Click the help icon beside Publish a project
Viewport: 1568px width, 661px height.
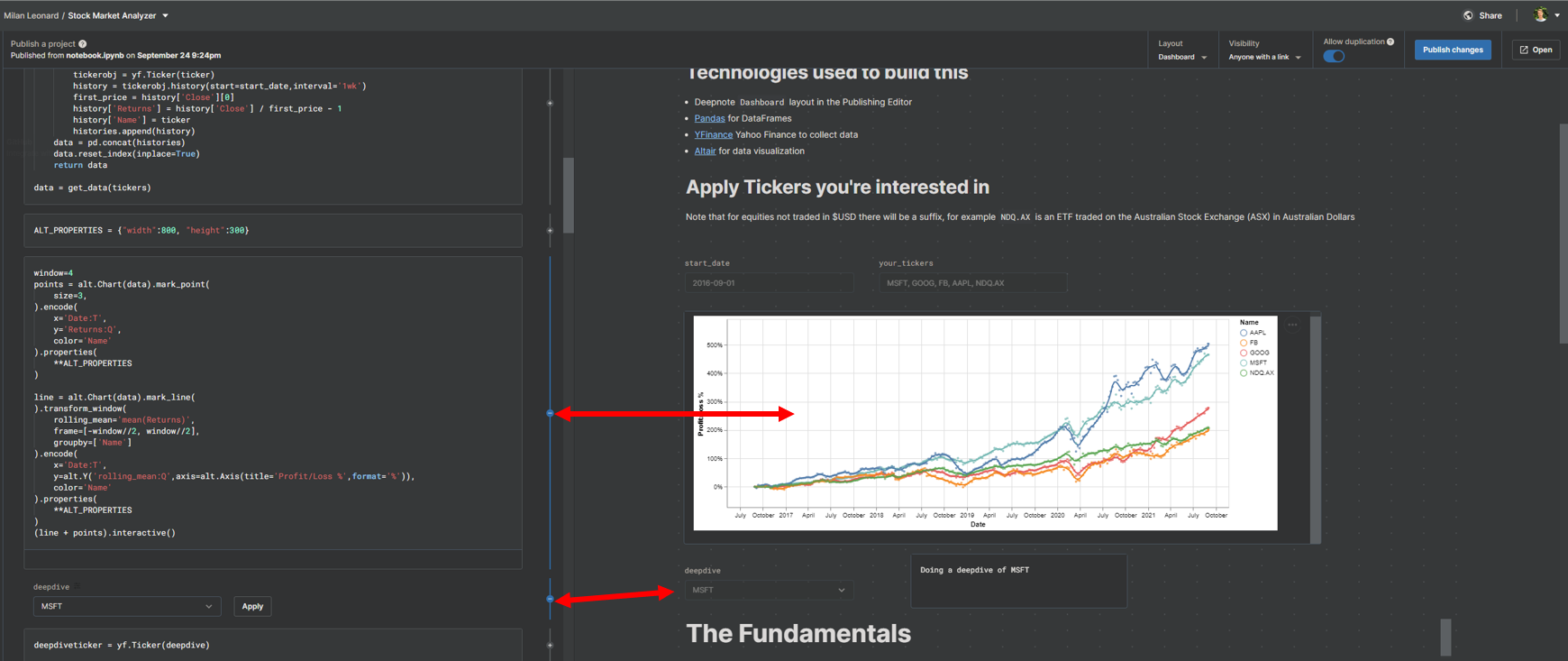tap(83, 43)
